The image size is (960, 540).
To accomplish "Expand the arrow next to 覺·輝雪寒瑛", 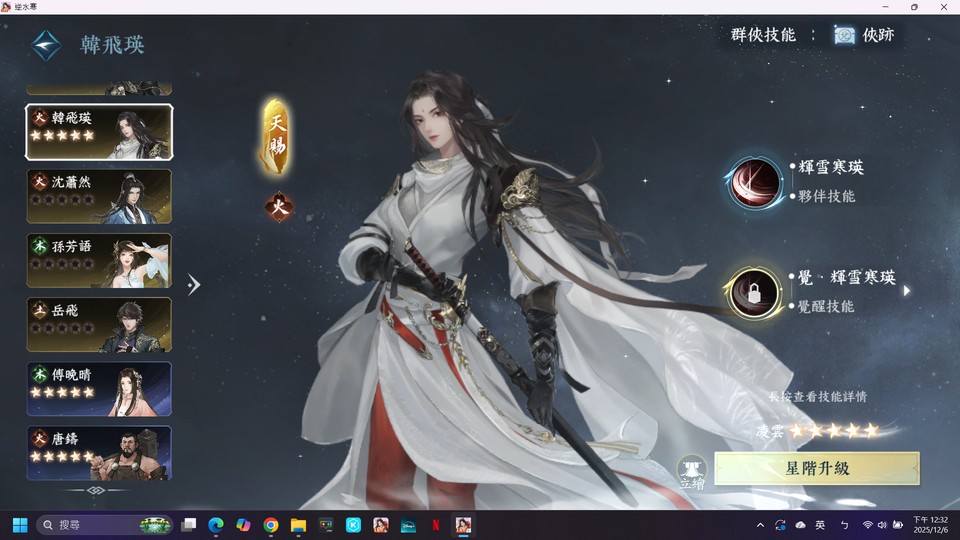I will 906,291.
